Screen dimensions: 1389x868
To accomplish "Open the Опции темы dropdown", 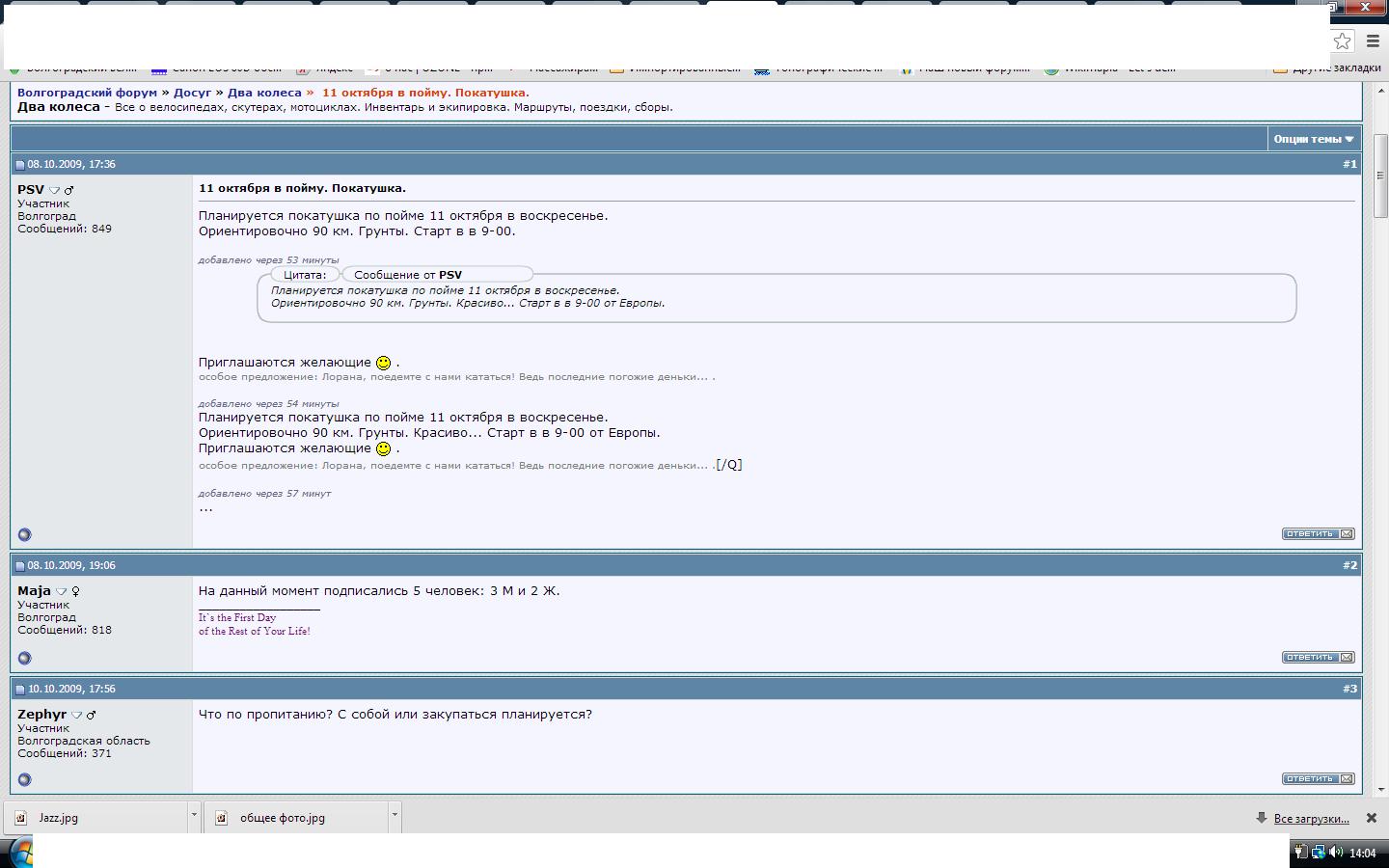I will (1314, 139).
